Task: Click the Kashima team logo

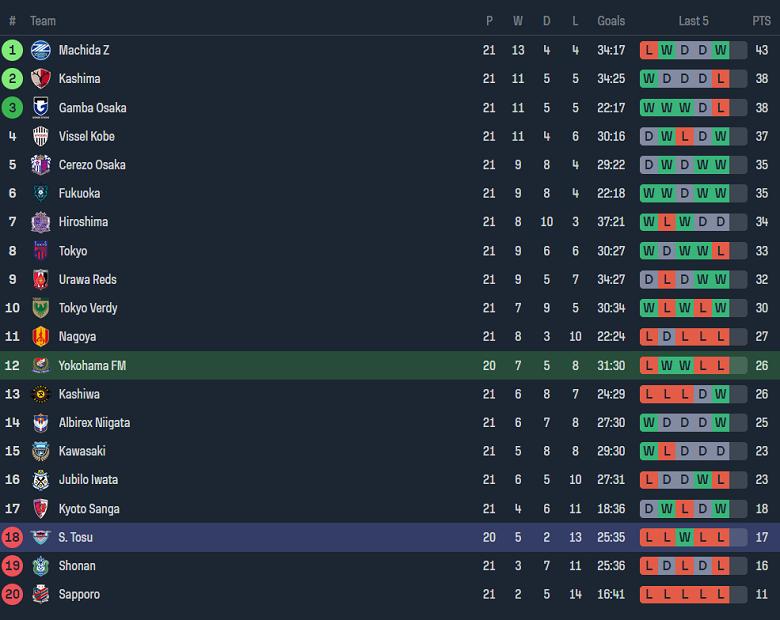Action: [40, 79]
